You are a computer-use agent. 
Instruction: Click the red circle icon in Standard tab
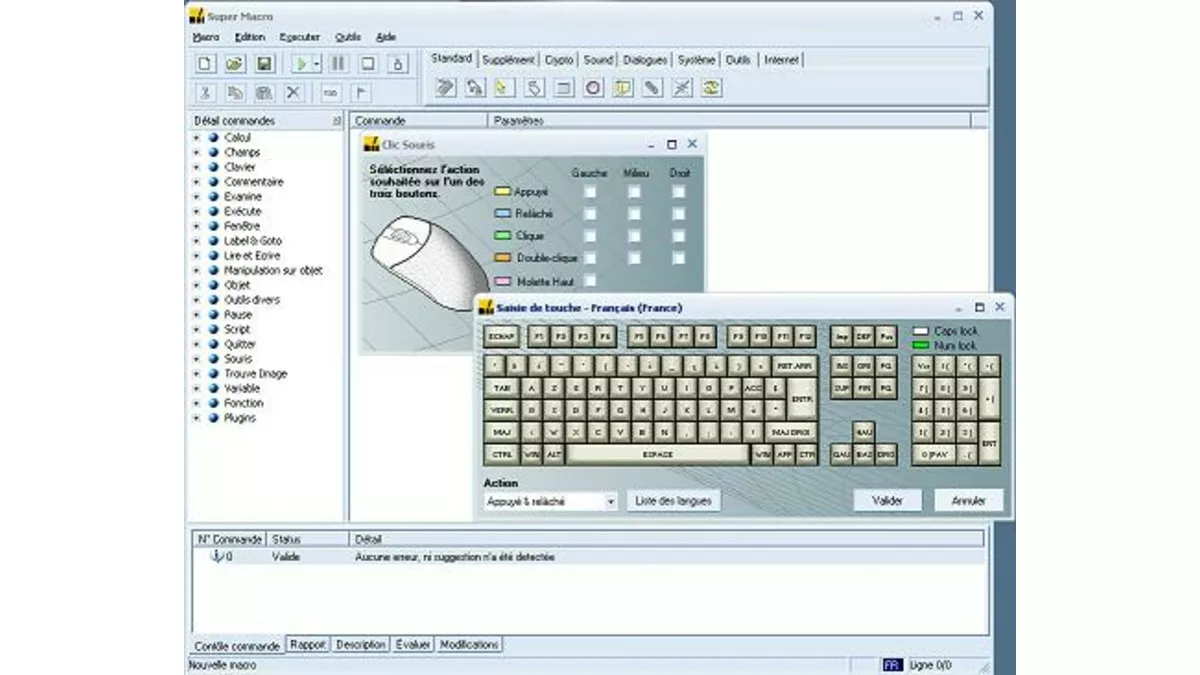click(593, 88)
